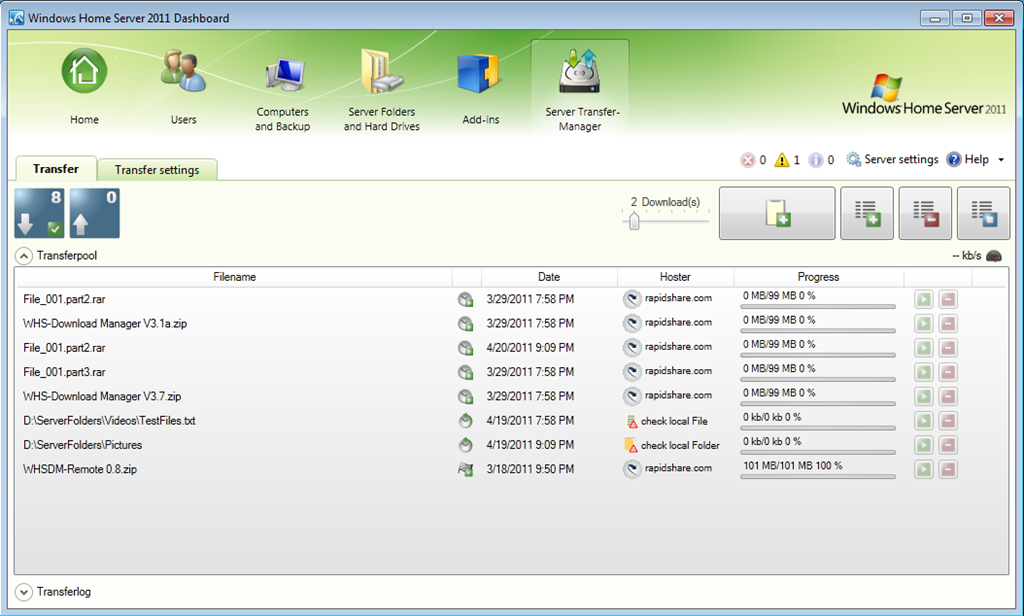Start WHS-Download Manager V3.7.zip transfer

pos(923,397)
